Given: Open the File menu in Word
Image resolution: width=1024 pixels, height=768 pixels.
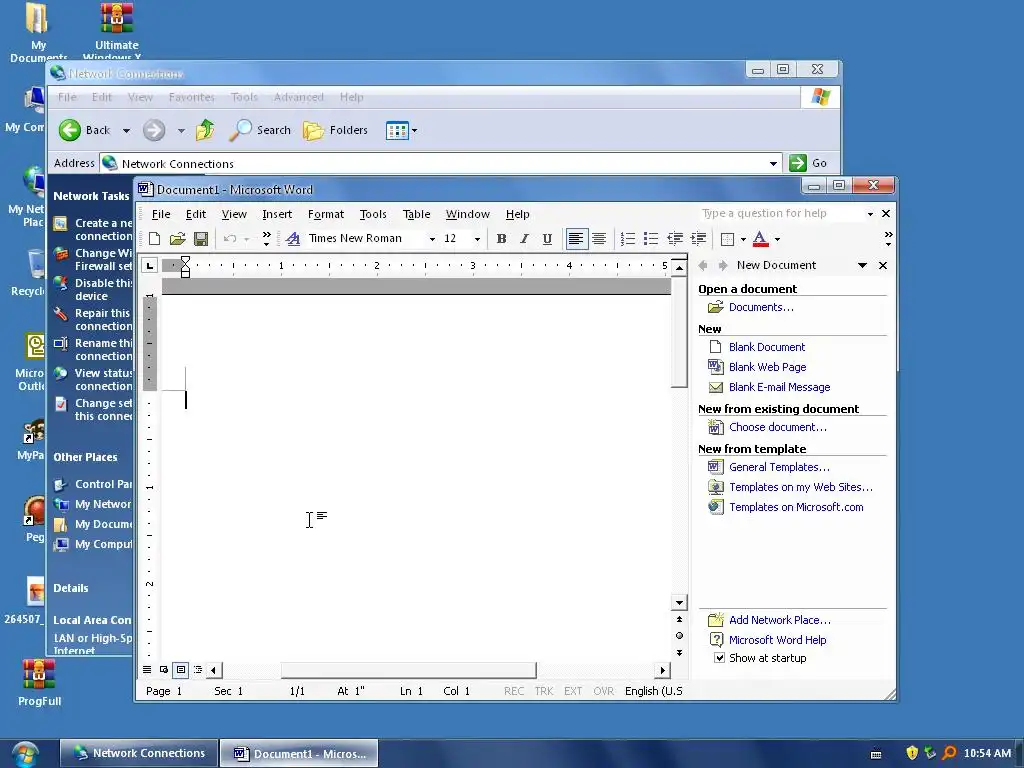Looking at the screenshot, I should 161,214.
